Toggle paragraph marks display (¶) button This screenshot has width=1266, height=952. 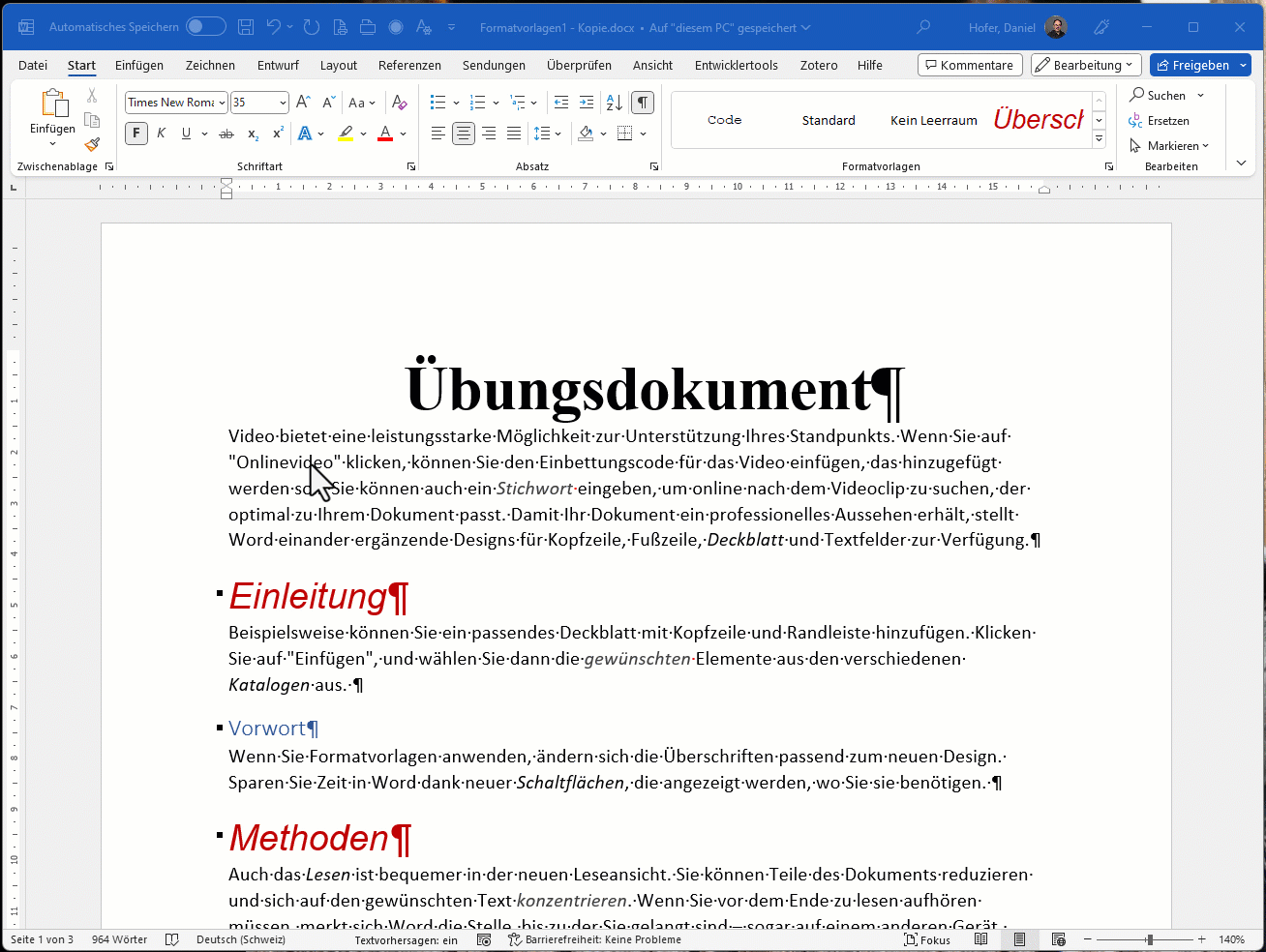[643, 103]
